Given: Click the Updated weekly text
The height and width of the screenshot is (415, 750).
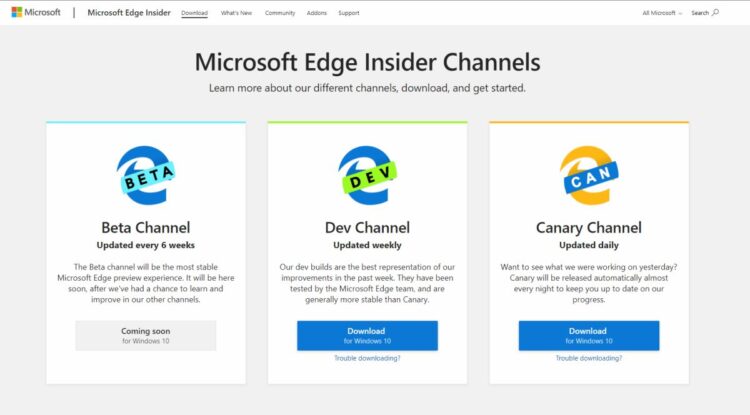Looking at the screenshot, I should click(367, 245).
